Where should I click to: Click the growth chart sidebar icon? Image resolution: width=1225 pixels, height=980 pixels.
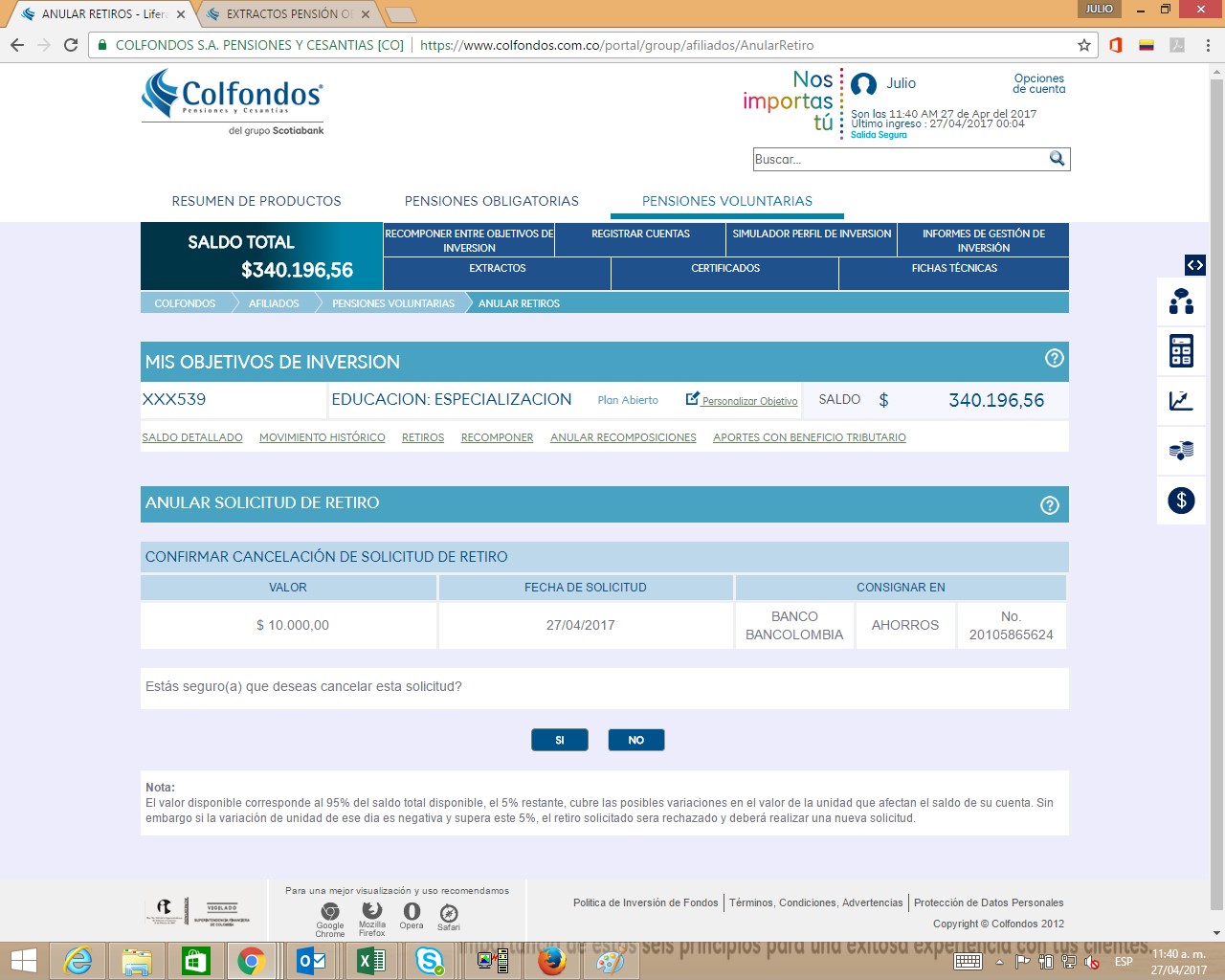1181,401
